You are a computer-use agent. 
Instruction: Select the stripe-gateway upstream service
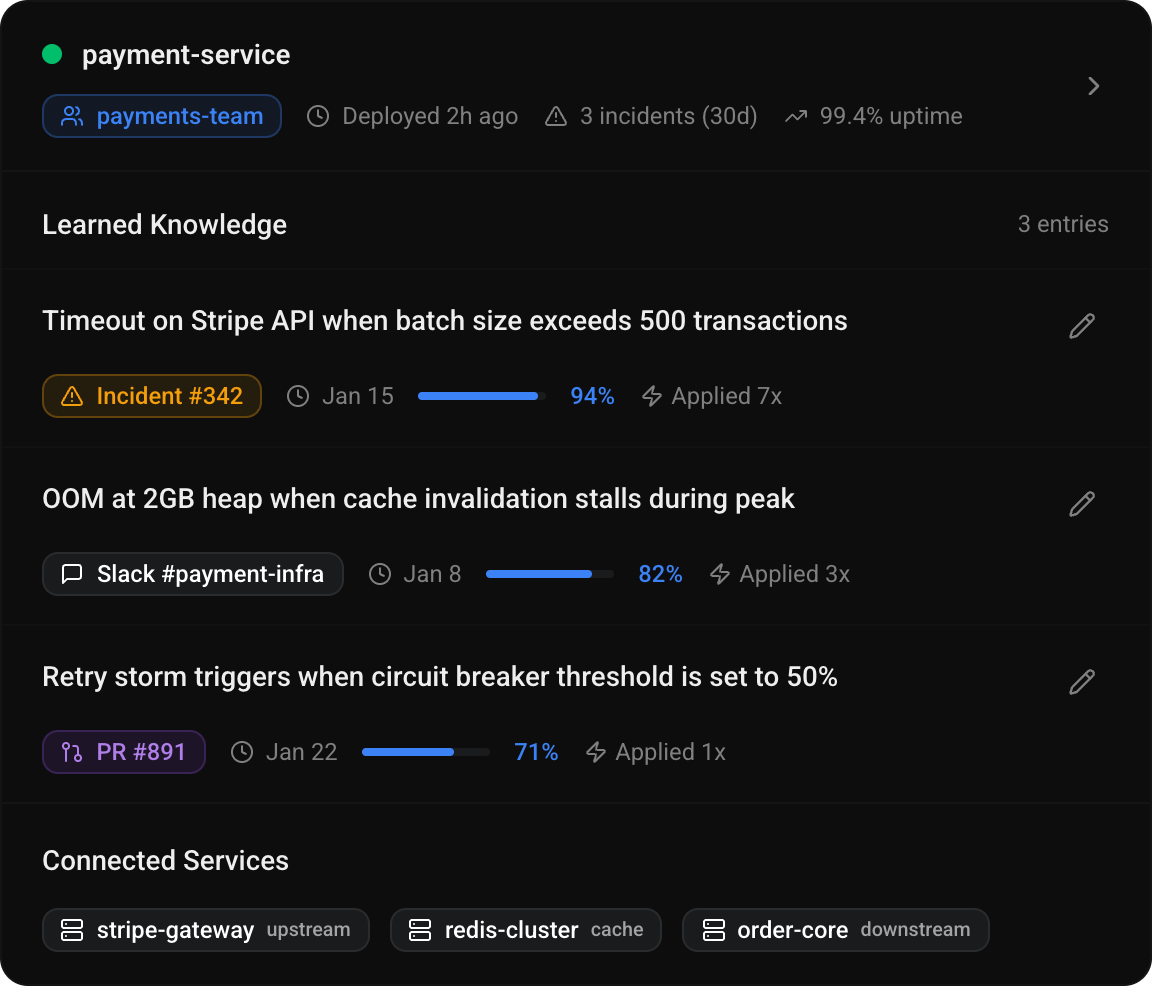coord(206,930)
